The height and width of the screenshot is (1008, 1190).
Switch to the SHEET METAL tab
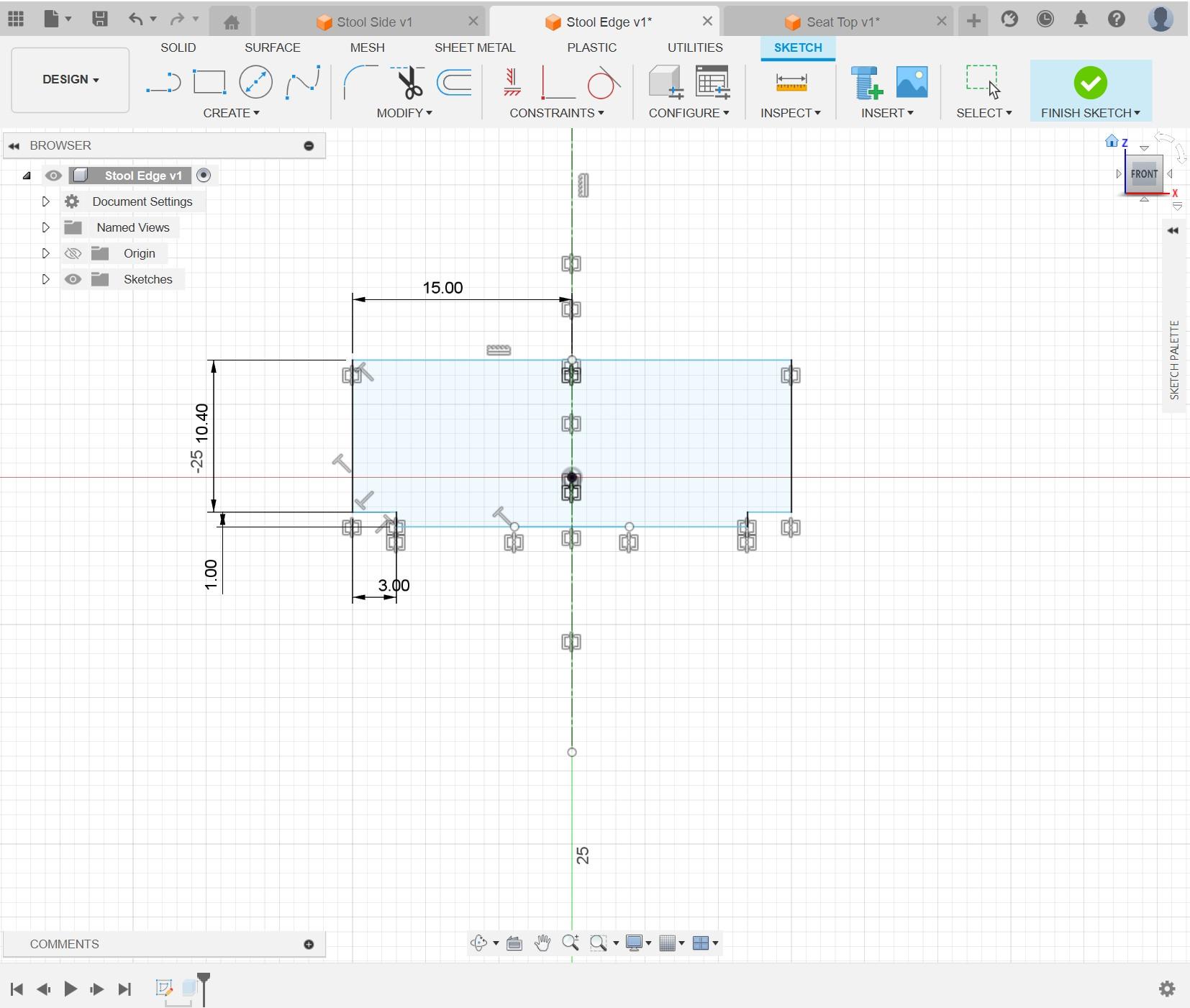[475, 47]
